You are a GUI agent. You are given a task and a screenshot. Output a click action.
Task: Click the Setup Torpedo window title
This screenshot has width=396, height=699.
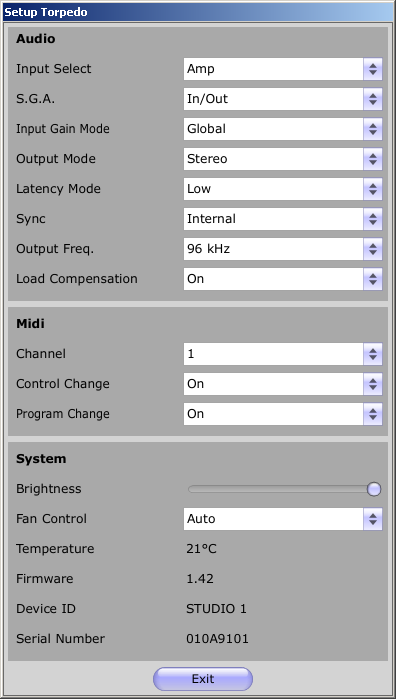tap(45, 12)
